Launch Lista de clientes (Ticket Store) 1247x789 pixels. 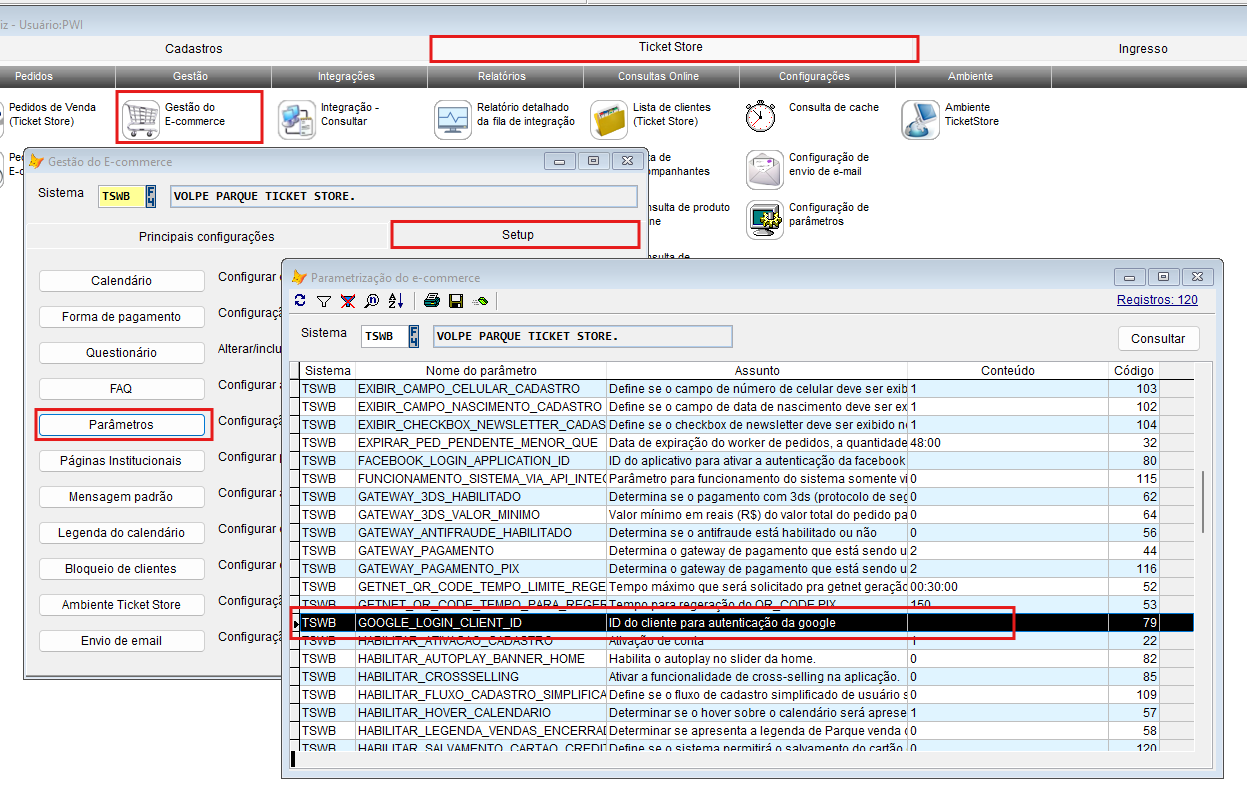pos(608,118)
